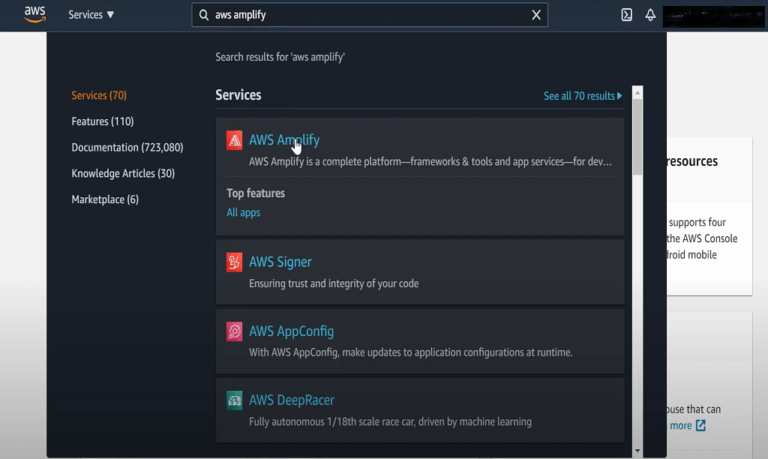Open the All apps feature link
This screenshot has height=459, width=768.
(243, 212)
